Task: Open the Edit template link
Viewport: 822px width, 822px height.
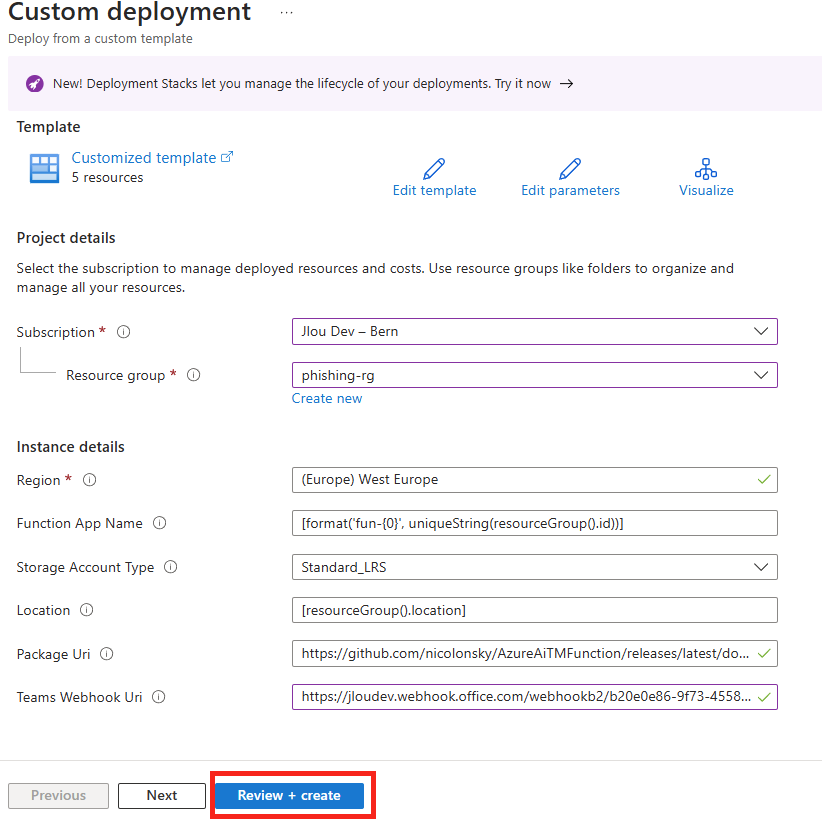Action: [x=434, y=190]
